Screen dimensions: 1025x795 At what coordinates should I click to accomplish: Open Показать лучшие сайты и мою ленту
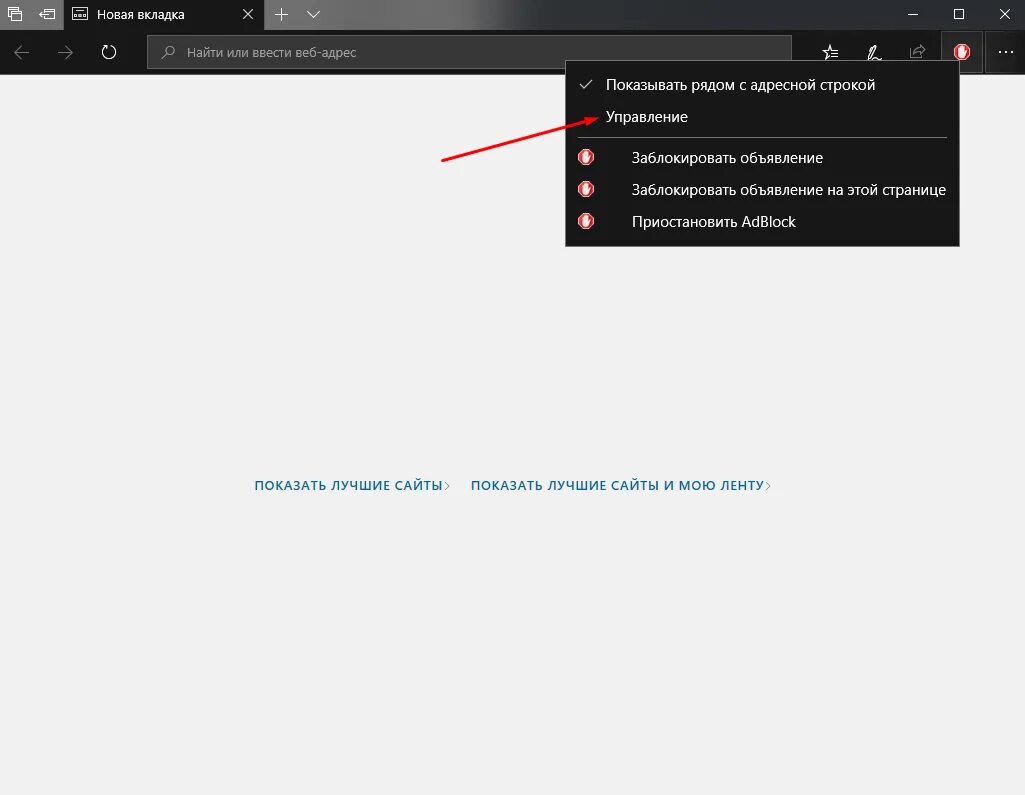620,486
